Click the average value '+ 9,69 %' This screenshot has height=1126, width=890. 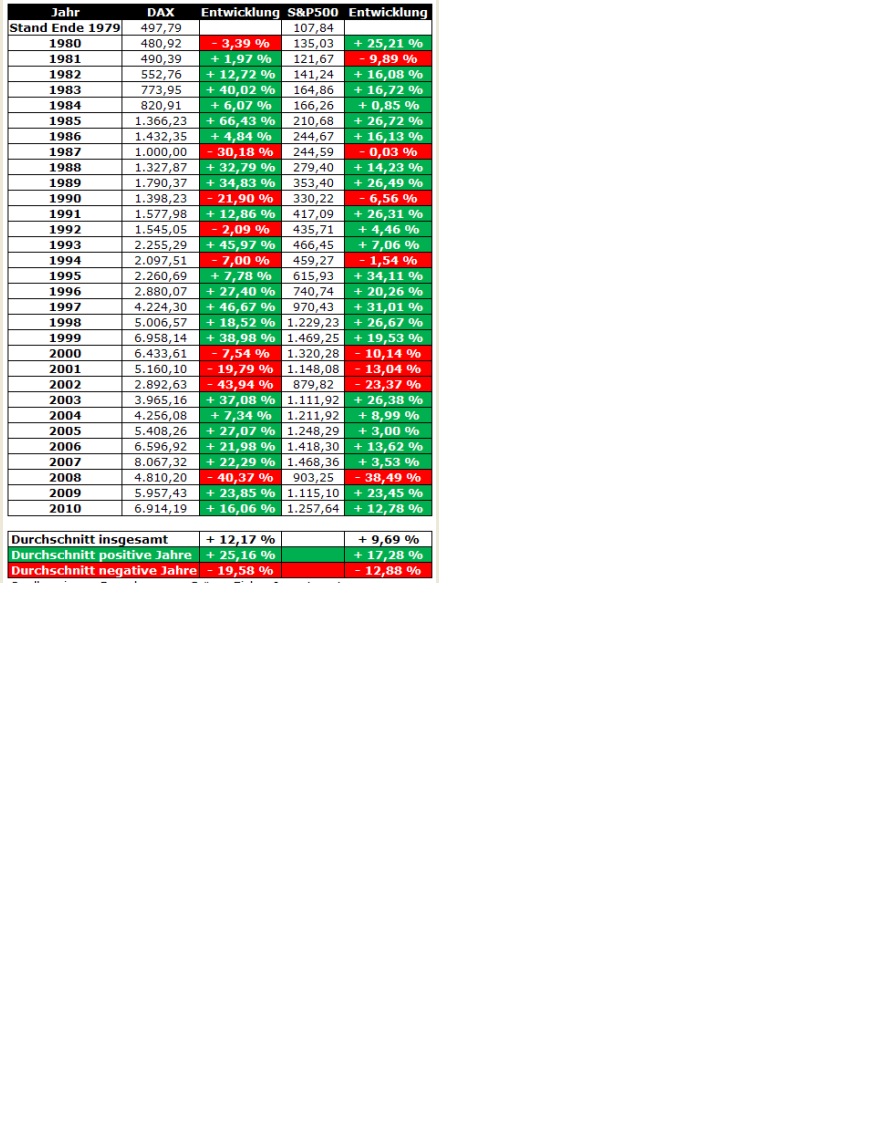coord(388,539)
